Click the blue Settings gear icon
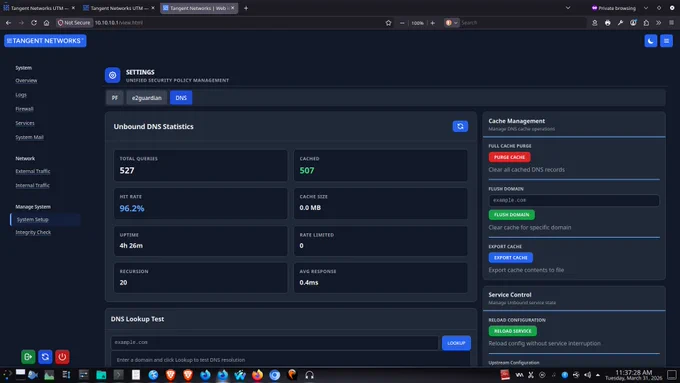Viewport: 680px width, 383px height. (112, 75)
